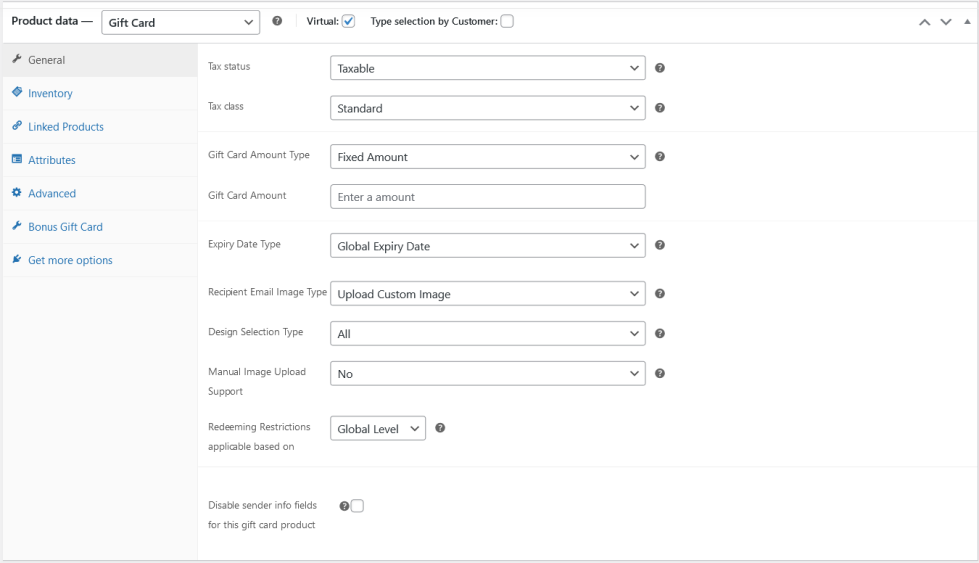Enable Type selection by Customer checkbox
This screenshot has height=563, width=979.
pos(507,22)
